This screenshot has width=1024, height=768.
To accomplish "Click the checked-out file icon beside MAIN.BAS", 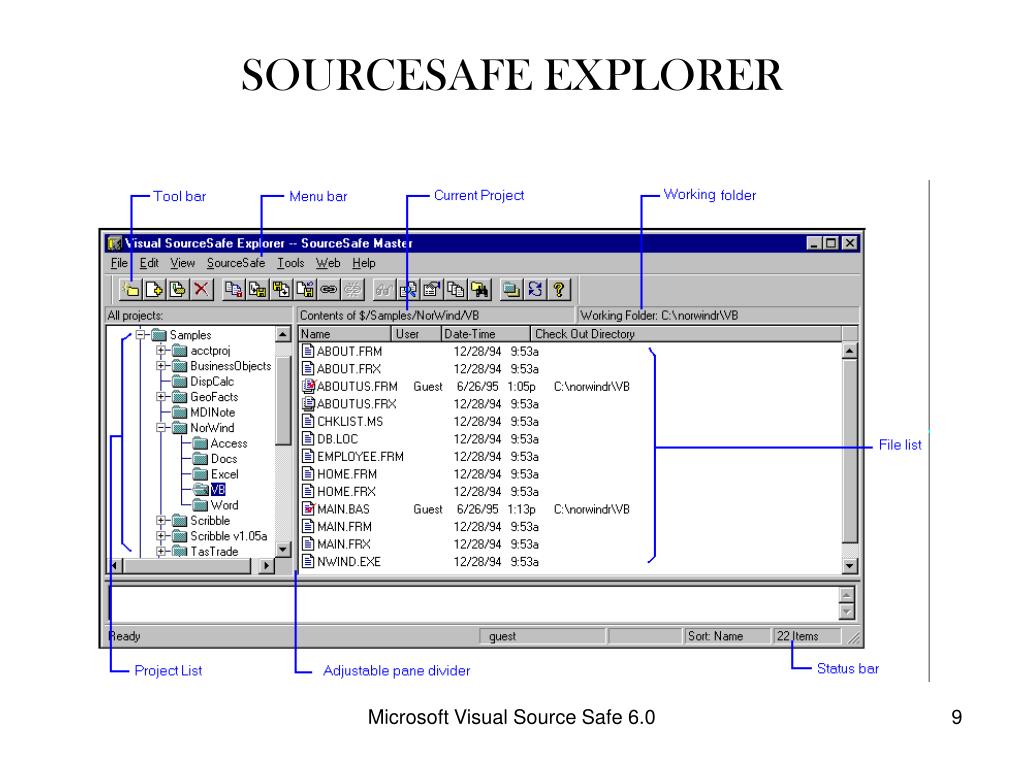I will click(308, 509).
